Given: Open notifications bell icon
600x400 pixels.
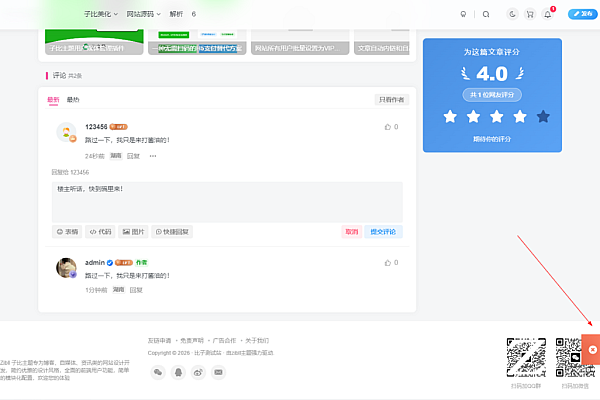Looking at the screenshot, I should click(547, 15).
